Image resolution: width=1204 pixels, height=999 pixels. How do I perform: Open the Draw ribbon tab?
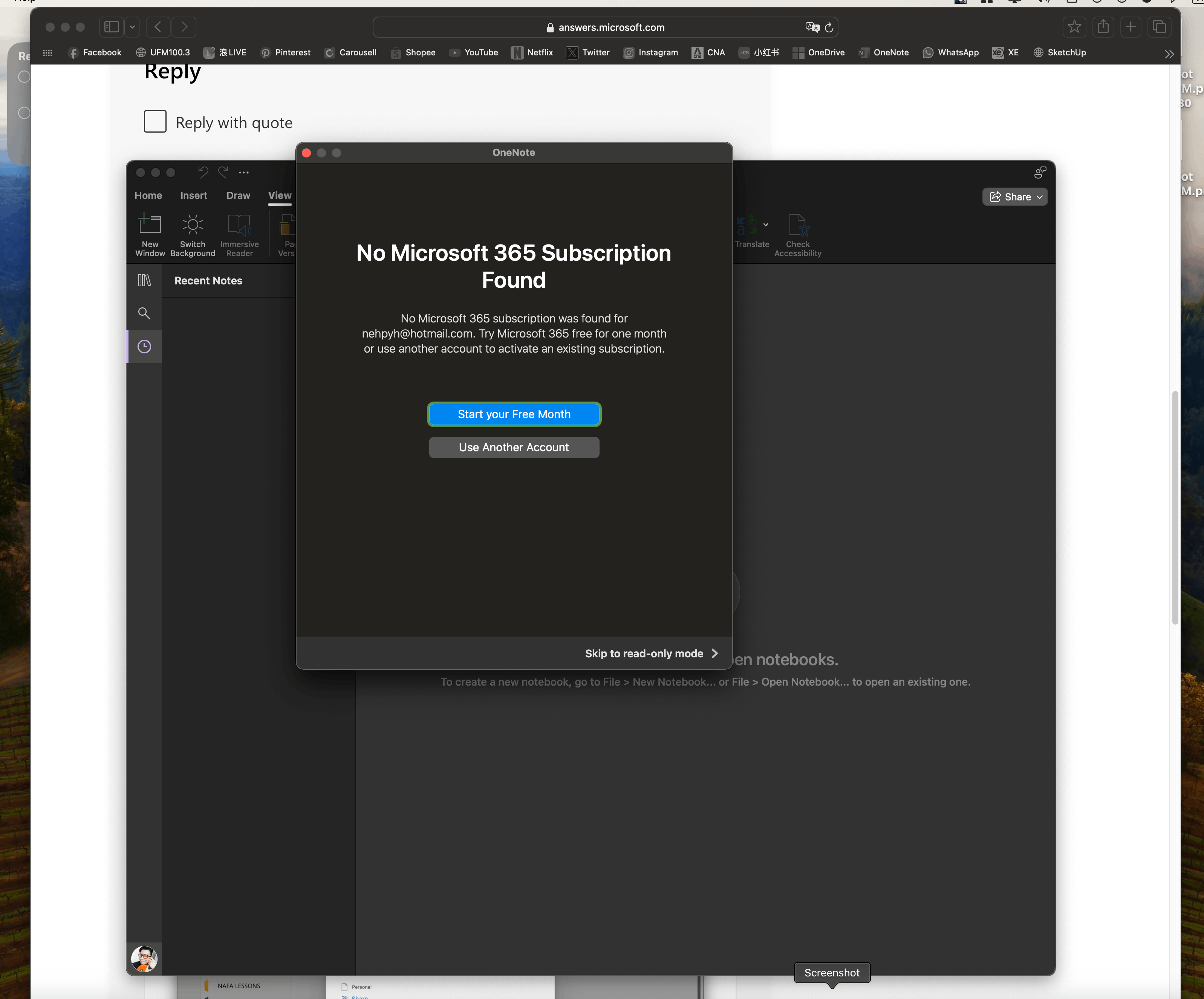238,196
